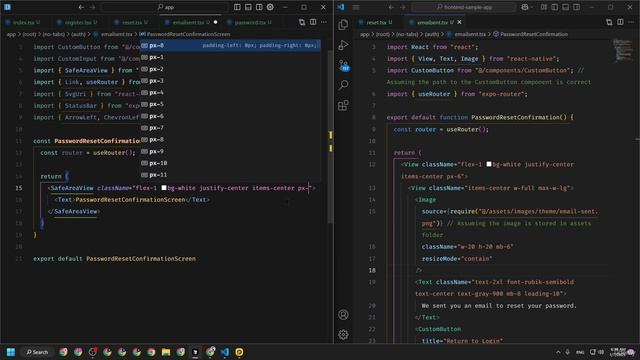Open more actions in right editor toolbar

[x=631, y=22]
